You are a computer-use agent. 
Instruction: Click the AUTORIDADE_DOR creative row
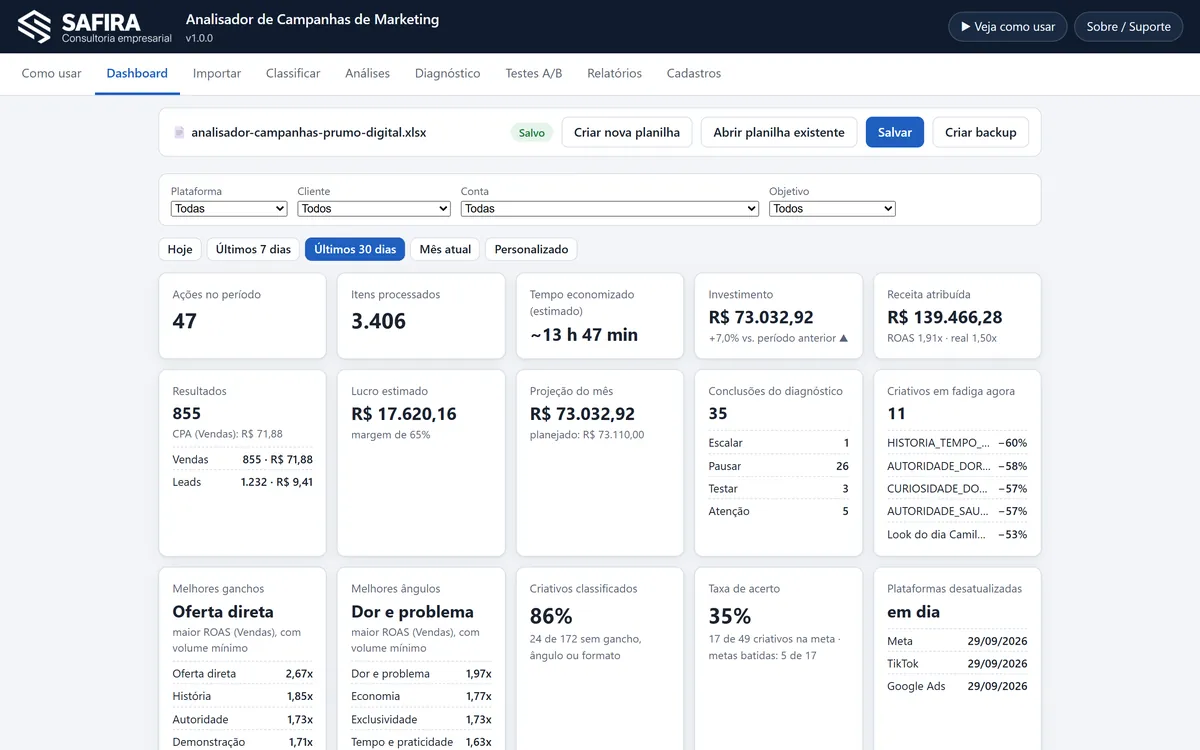957,466
